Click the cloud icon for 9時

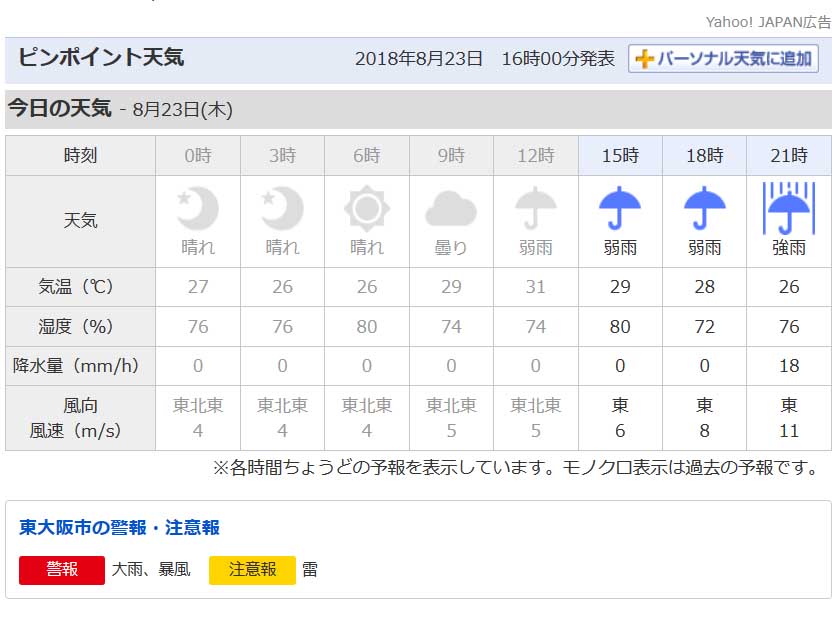(451, 209)
